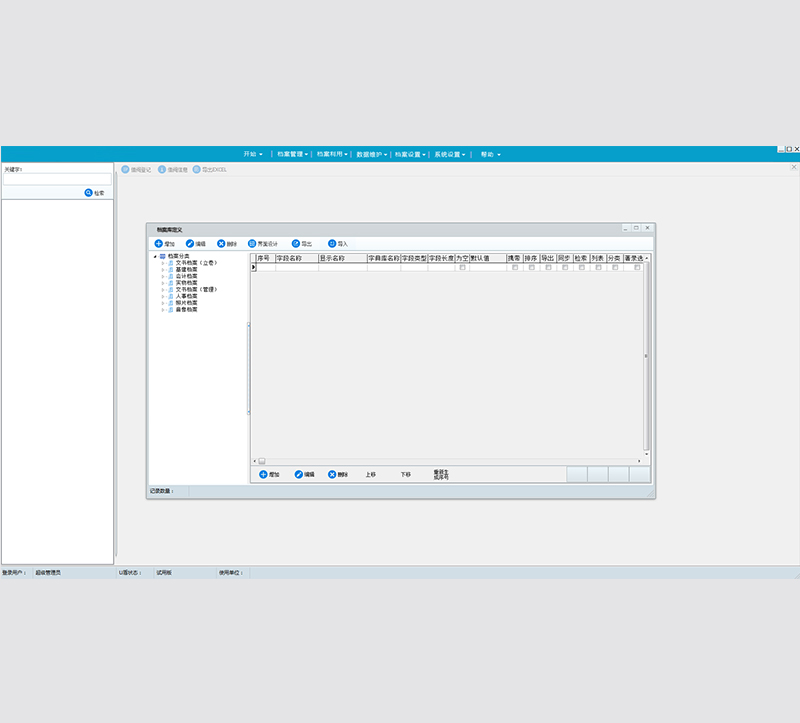Click the bottom field 增加 add icon

[x=263, y=474]
